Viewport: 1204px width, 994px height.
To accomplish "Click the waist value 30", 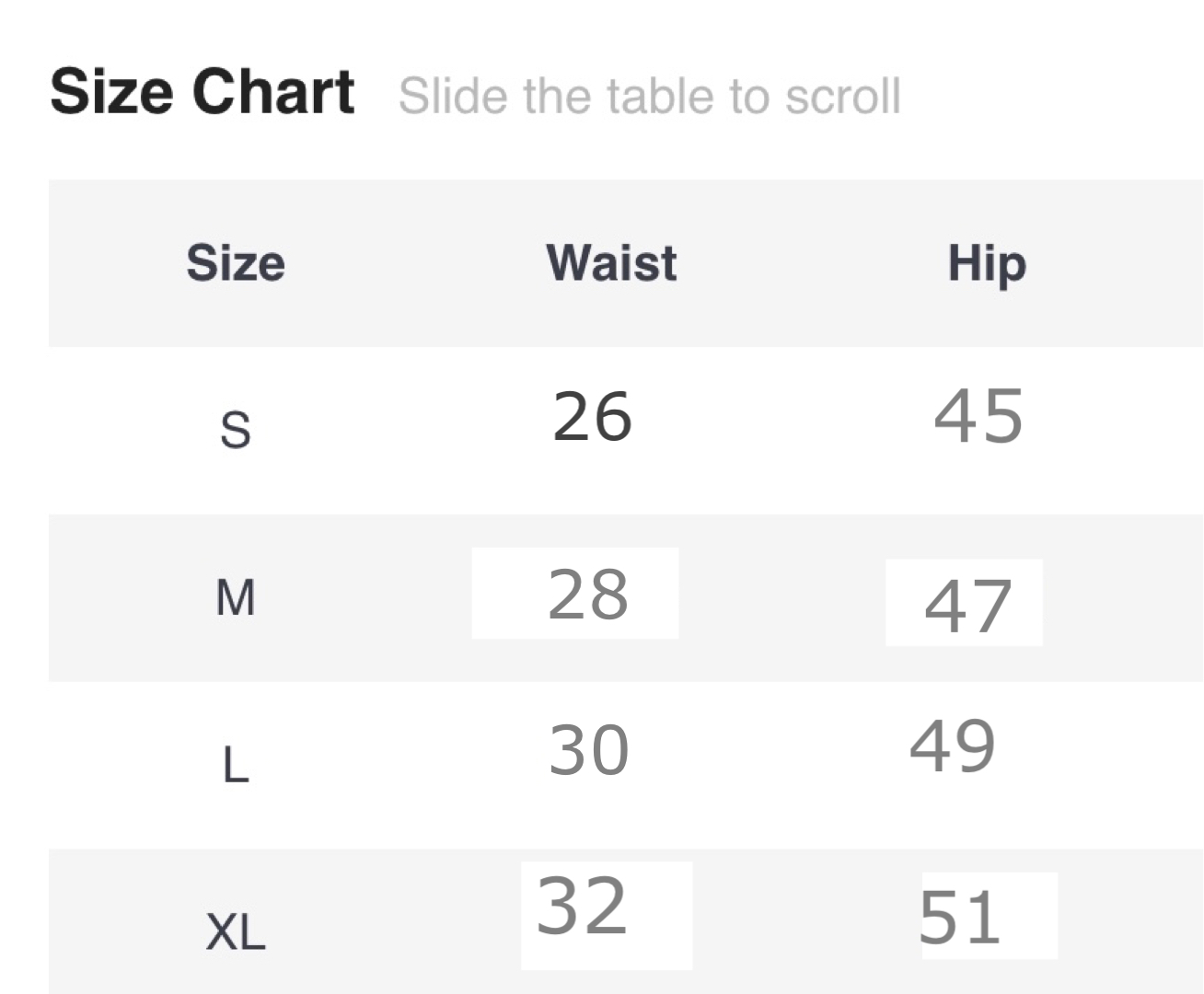I will click(x=589, y=750).
